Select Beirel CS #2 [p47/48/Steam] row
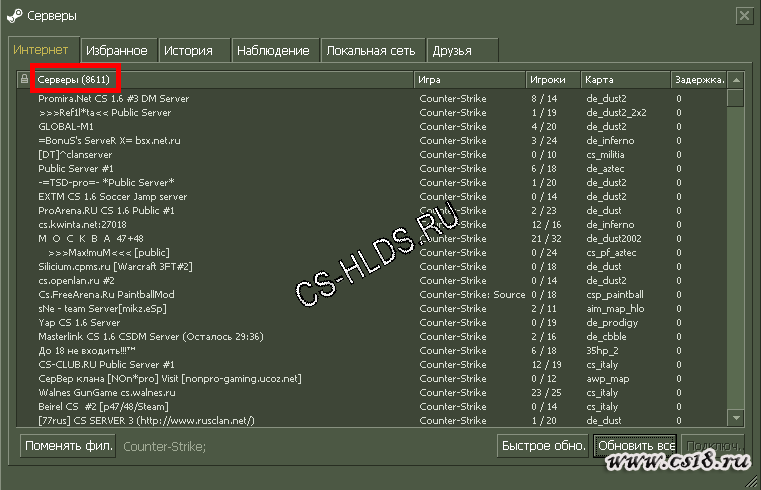761x490 pixels. pos(372,407)
